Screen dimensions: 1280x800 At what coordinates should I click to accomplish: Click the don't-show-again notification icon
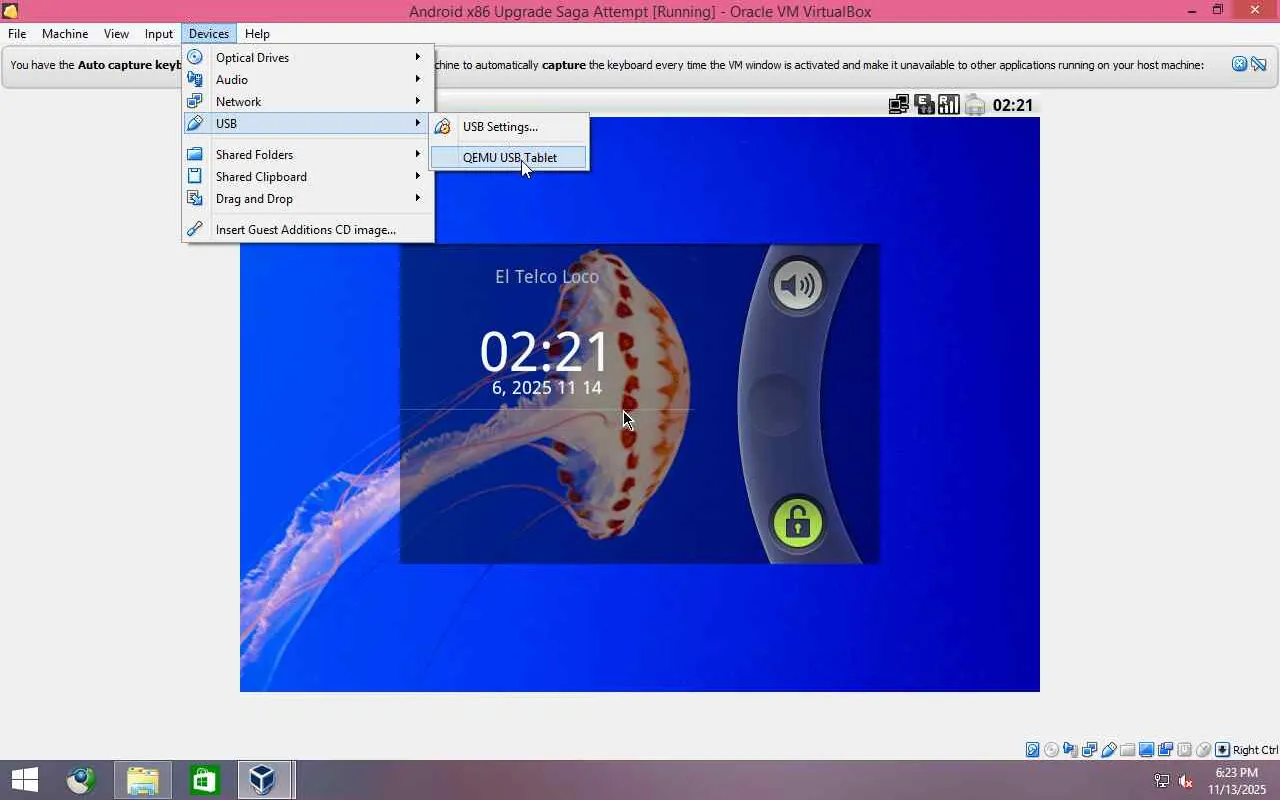[x=1258, y=64]
